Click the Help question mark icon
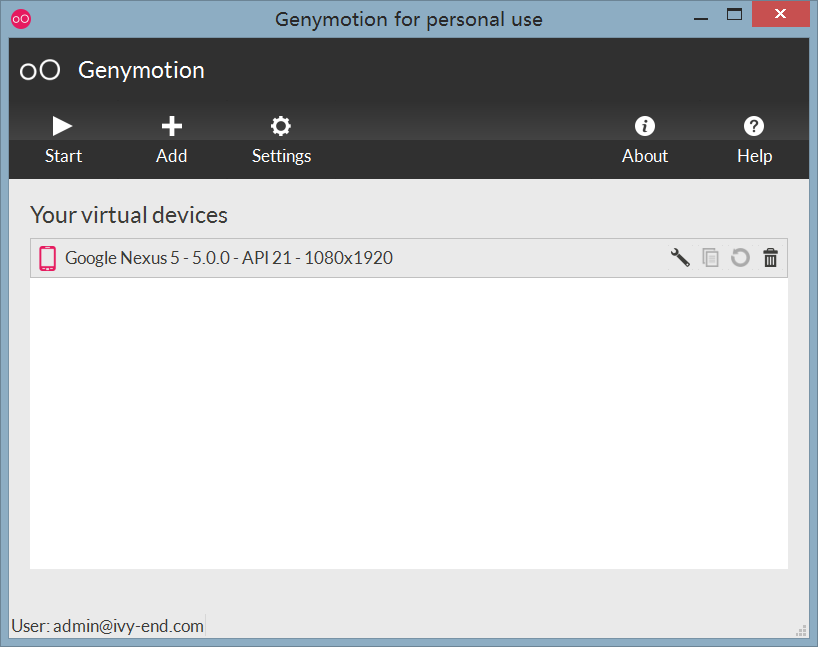The height and width of the screenshot is (647, 818). pos(754,126)
